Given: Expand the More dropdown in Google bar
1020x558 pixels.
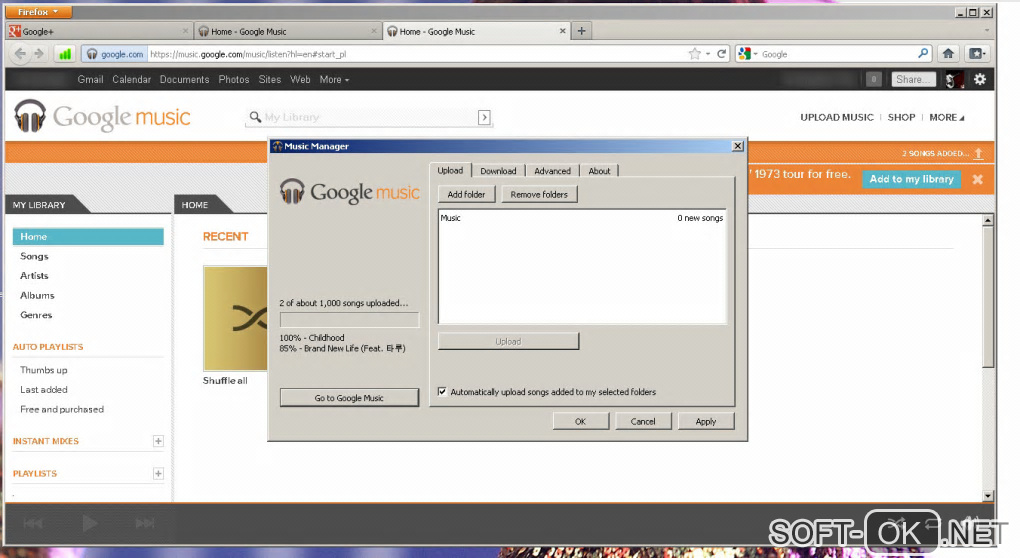Looking at the screenshot, I should point(334,79).
